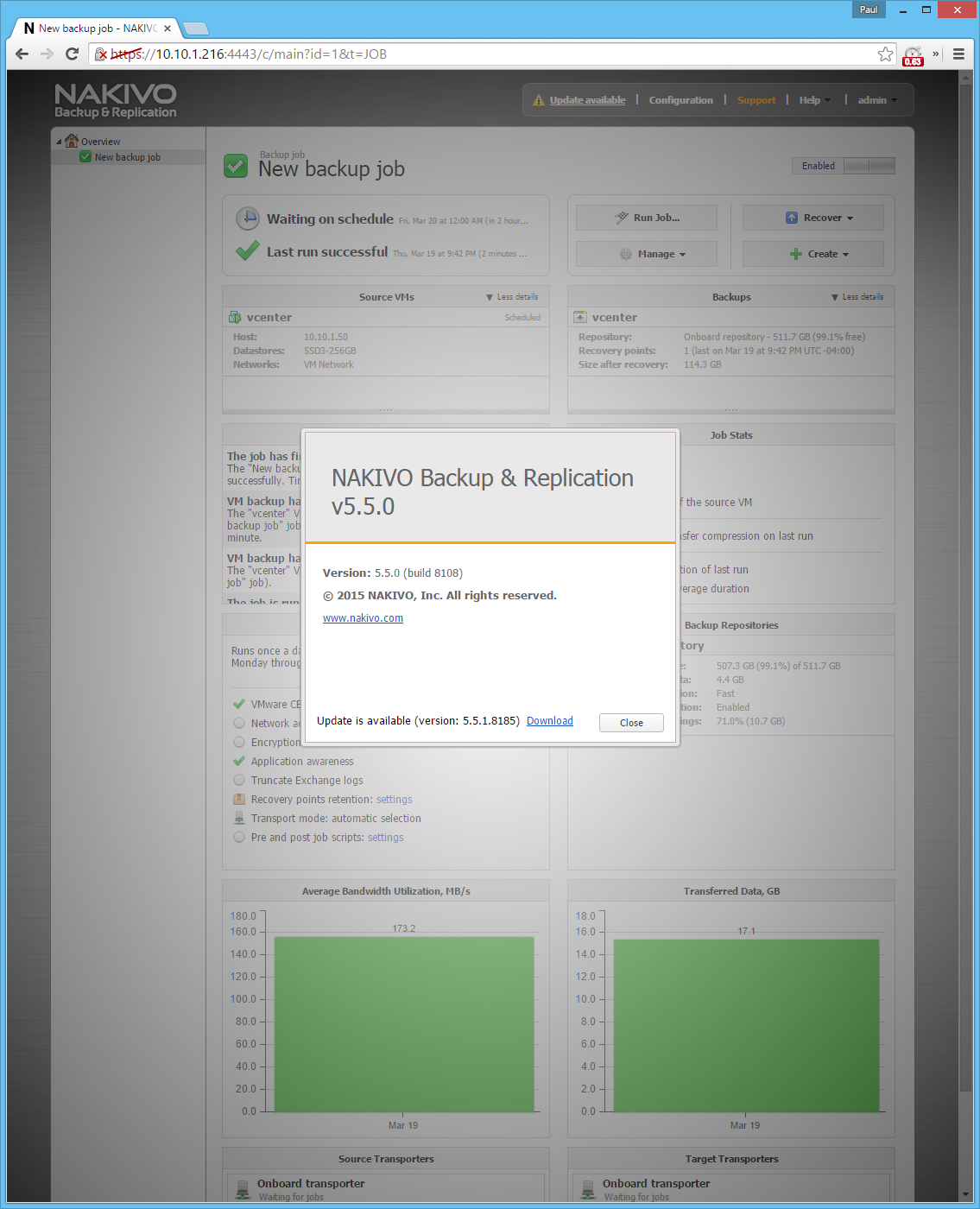The height and width of the screenshot is (1209, 980).
Task: Bookmark the page with the star icon
Action: pyautogui.click(x=885, y=54)
